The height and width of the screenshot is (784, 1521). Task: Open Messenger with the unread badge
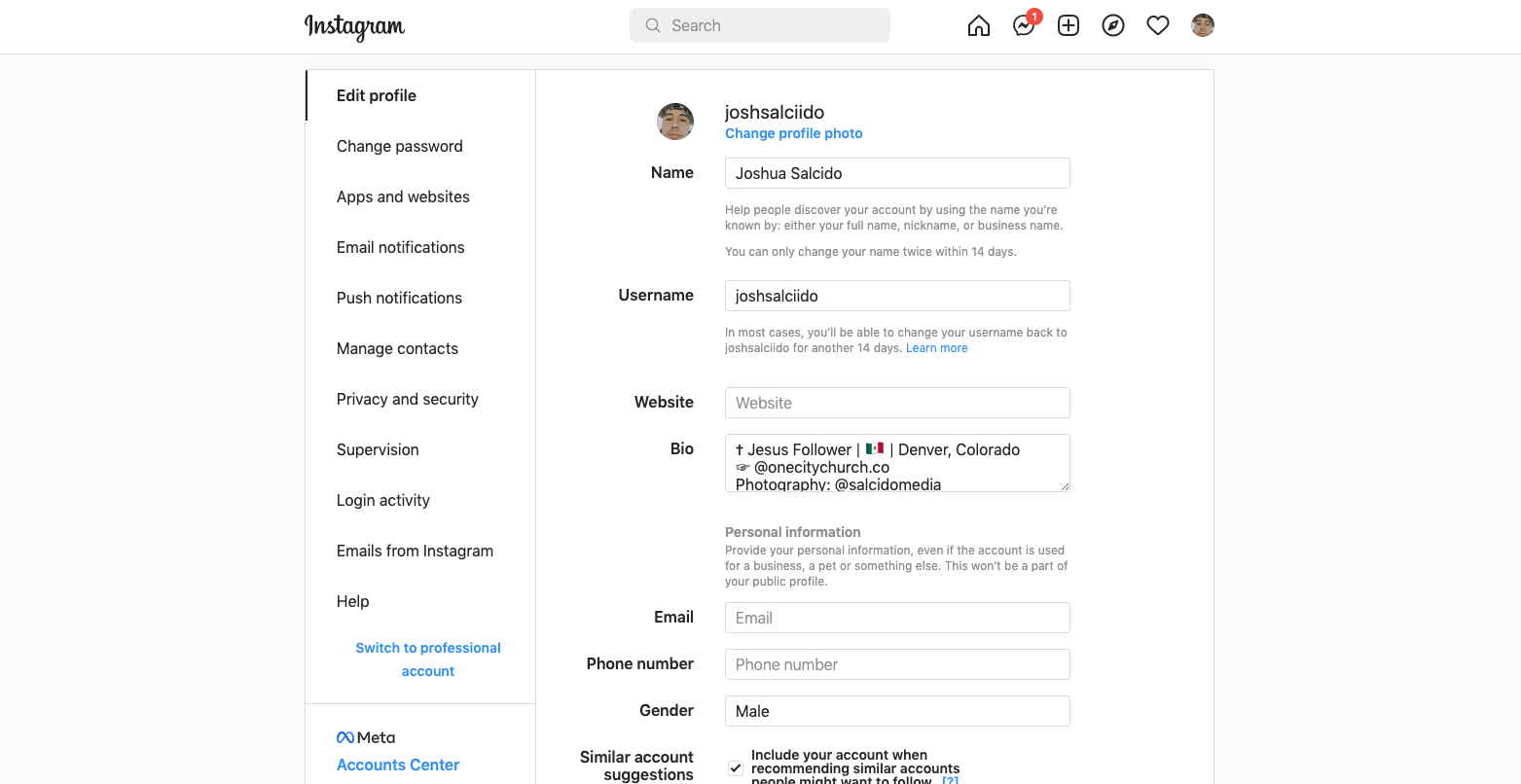click(1025, 25)
